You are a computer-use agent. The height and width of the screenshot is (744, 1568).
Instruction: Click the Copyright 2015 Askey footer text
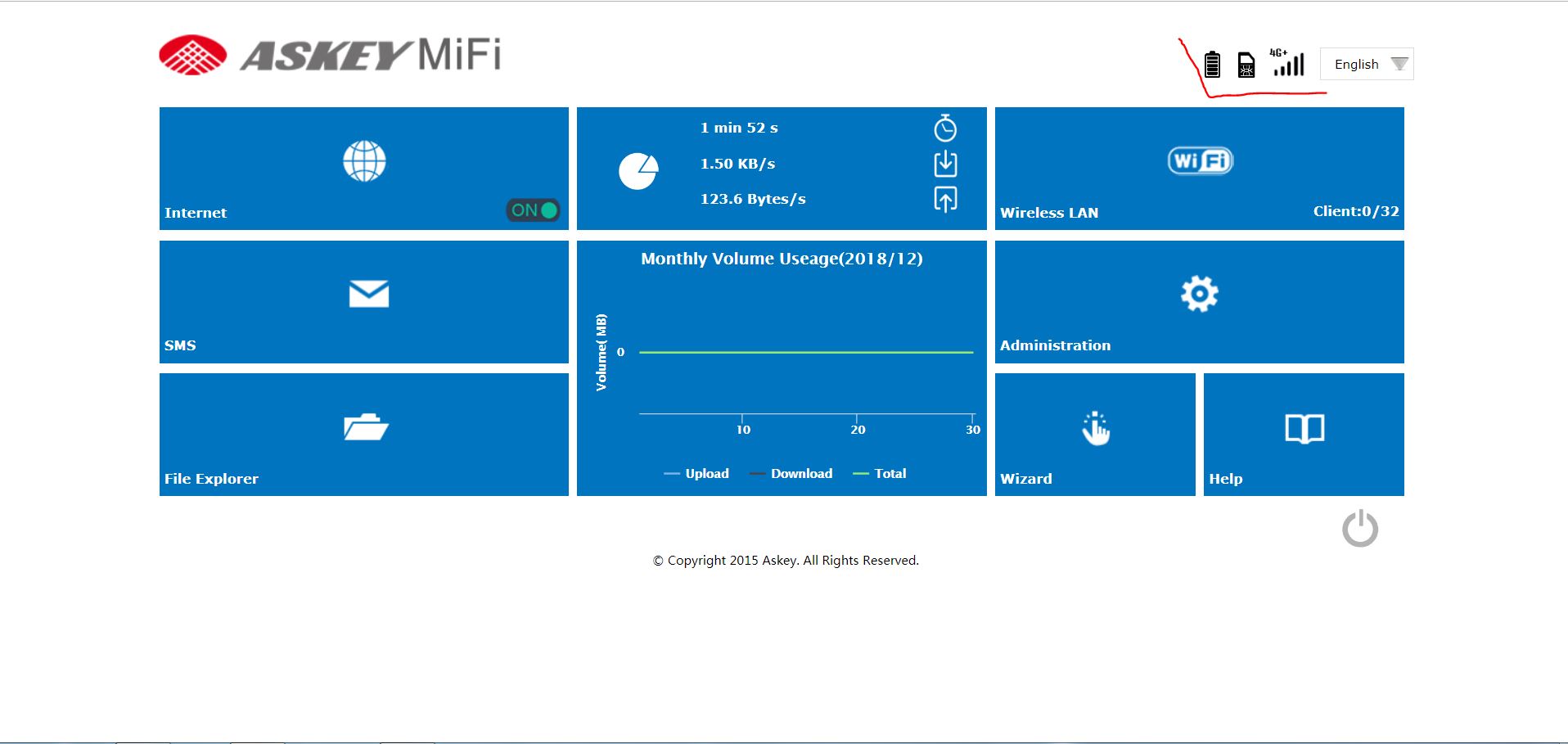coord(786,561)
